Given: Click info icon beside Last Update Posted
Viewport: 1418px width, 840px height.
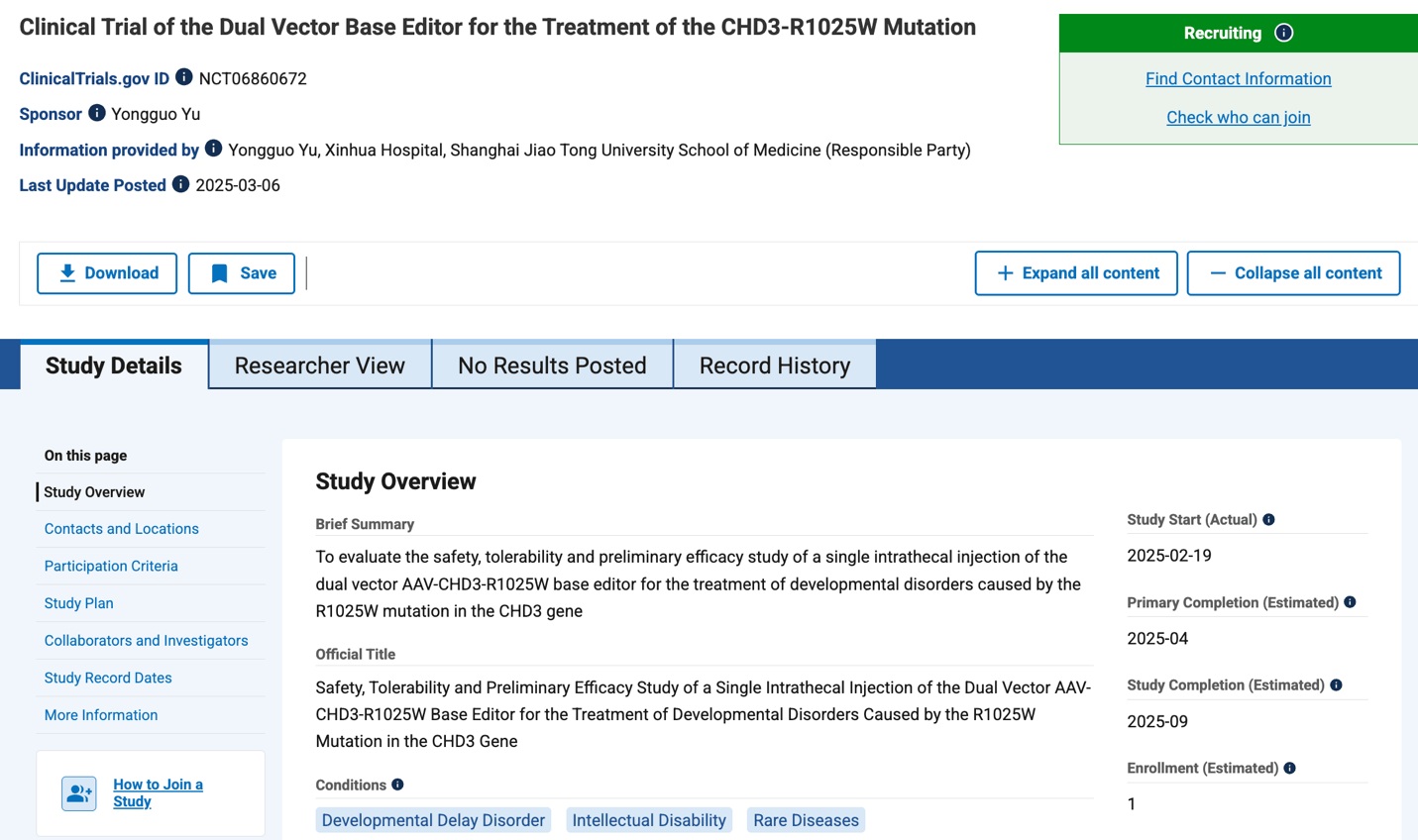Looking at the screenshot, I should (x=180, y=184).
